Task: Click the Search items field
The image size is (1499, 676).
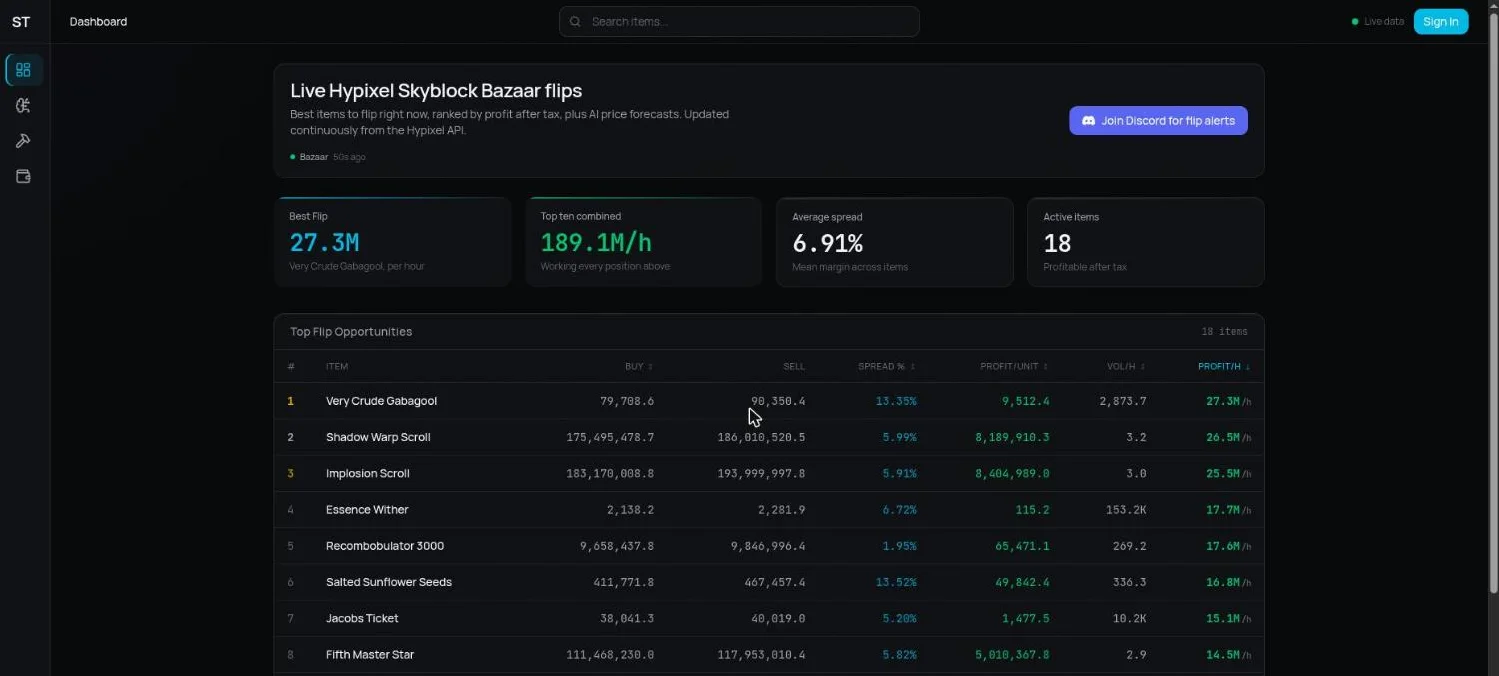Action: (739, 22)
